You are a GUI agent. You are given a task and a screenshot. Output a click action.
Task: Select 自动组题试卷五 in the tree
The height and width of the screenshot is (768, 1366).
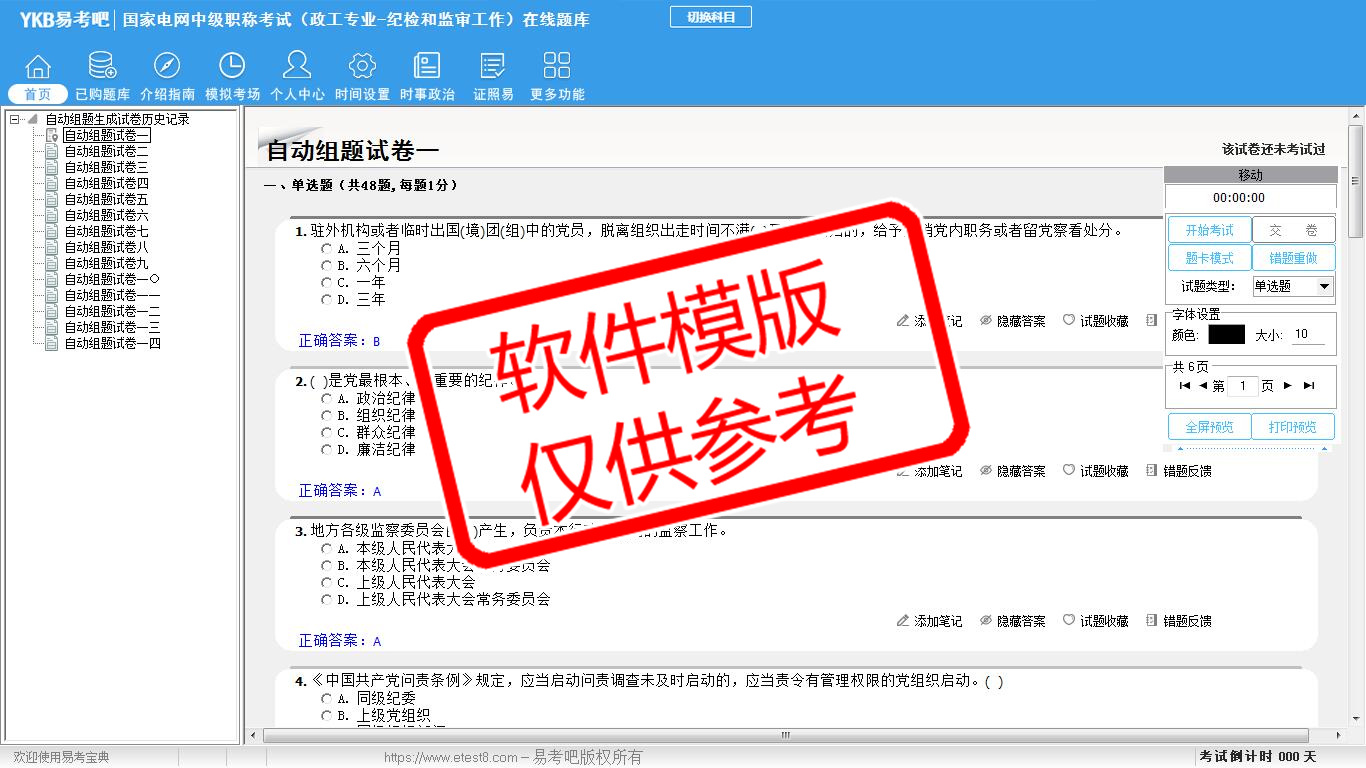(x=106, y=200)
